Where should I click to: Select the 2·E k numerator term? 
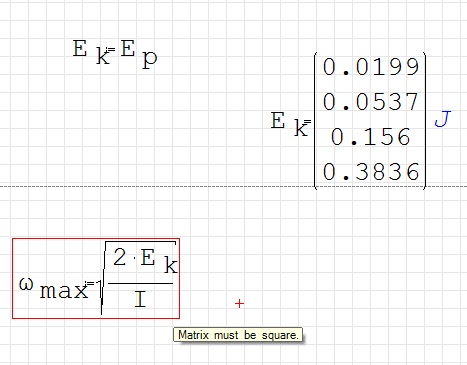[145, 261]
